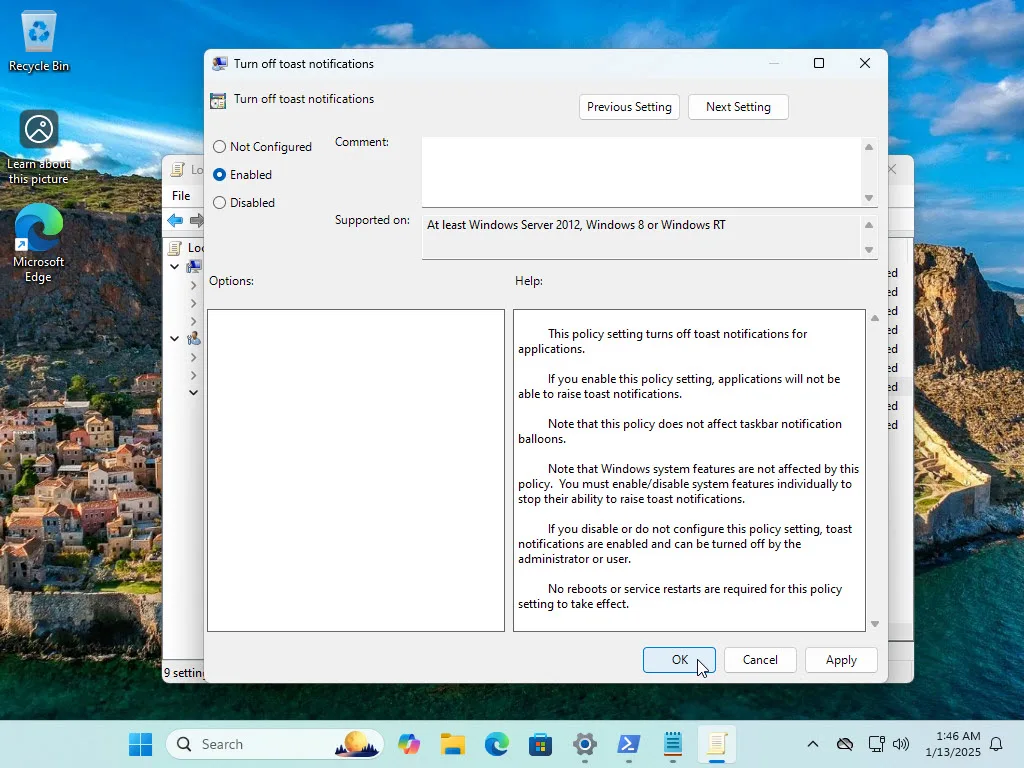Click the Previous Setting button
This screenshot has height=768, width=1024.
(x=629, y=107)
